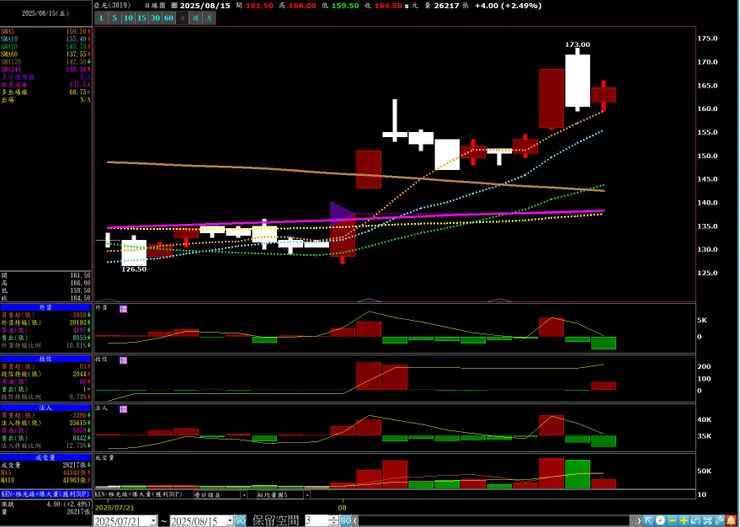Viewport: 740px width, 527px height.
Task: Click the 126.50 low price label
Action: click(134, 269)
